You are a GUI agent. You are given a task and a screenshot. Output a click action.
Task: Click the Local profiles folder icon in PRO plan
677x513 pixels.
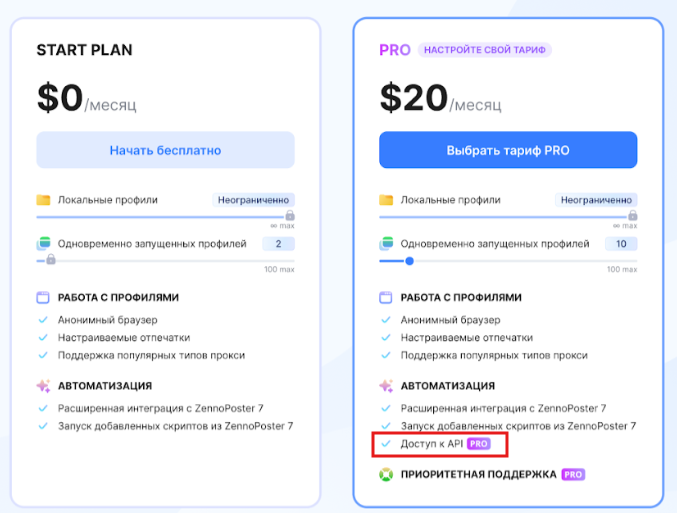(x=386, y=200)
